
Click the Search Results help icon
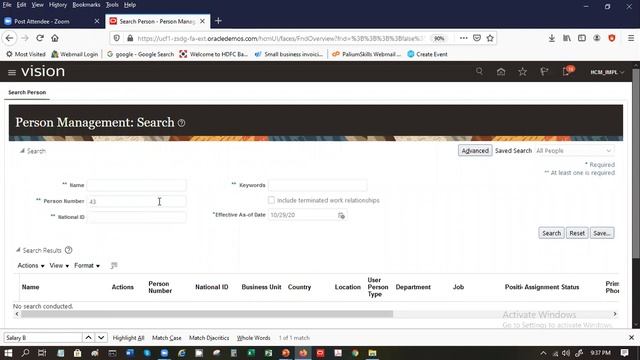click(69, 250)
